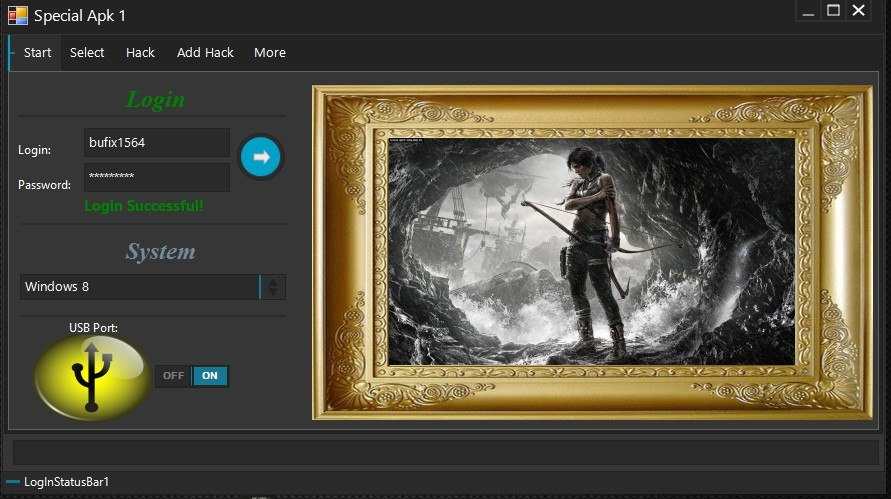Click the Login field containing bufix1564
The image size is (891, 499).
click(x=156, y=143)
